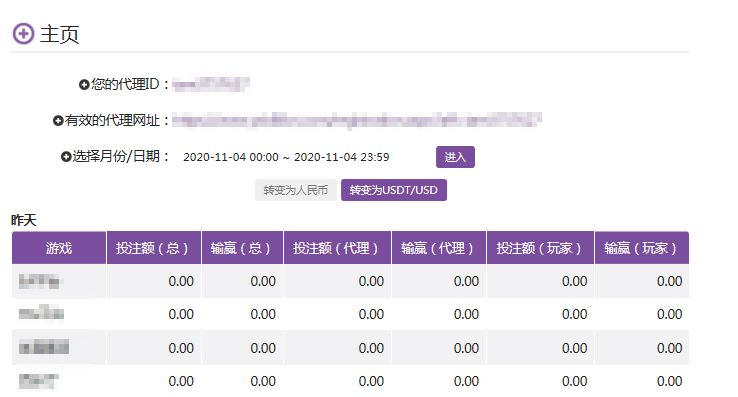Image resolution: width=738 pixels, height=397 pixels.
Task: Click third row's blurred game name
Action: [44, 348]
